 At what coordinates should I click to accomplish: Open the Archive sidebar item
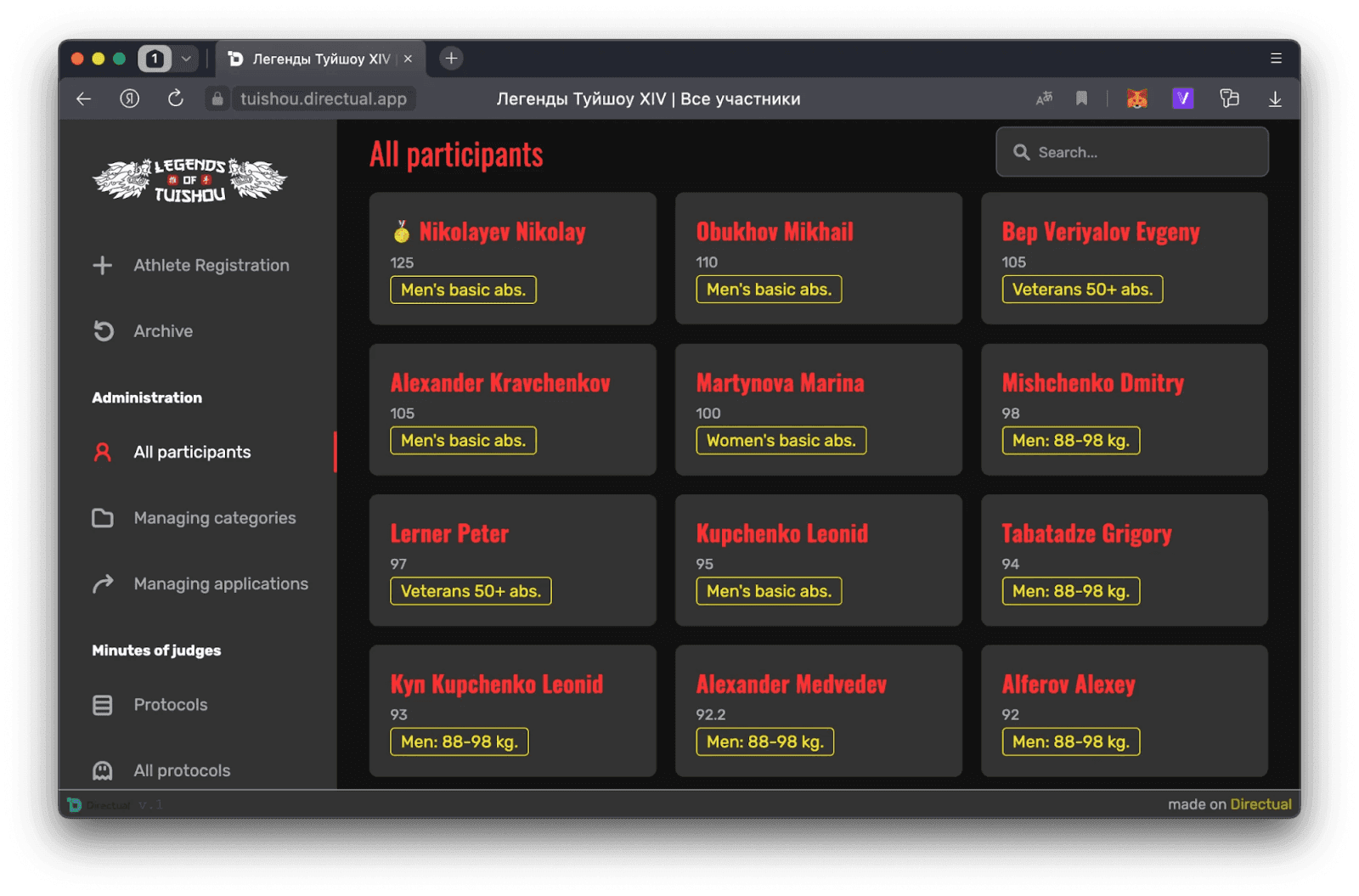point(163,331)
